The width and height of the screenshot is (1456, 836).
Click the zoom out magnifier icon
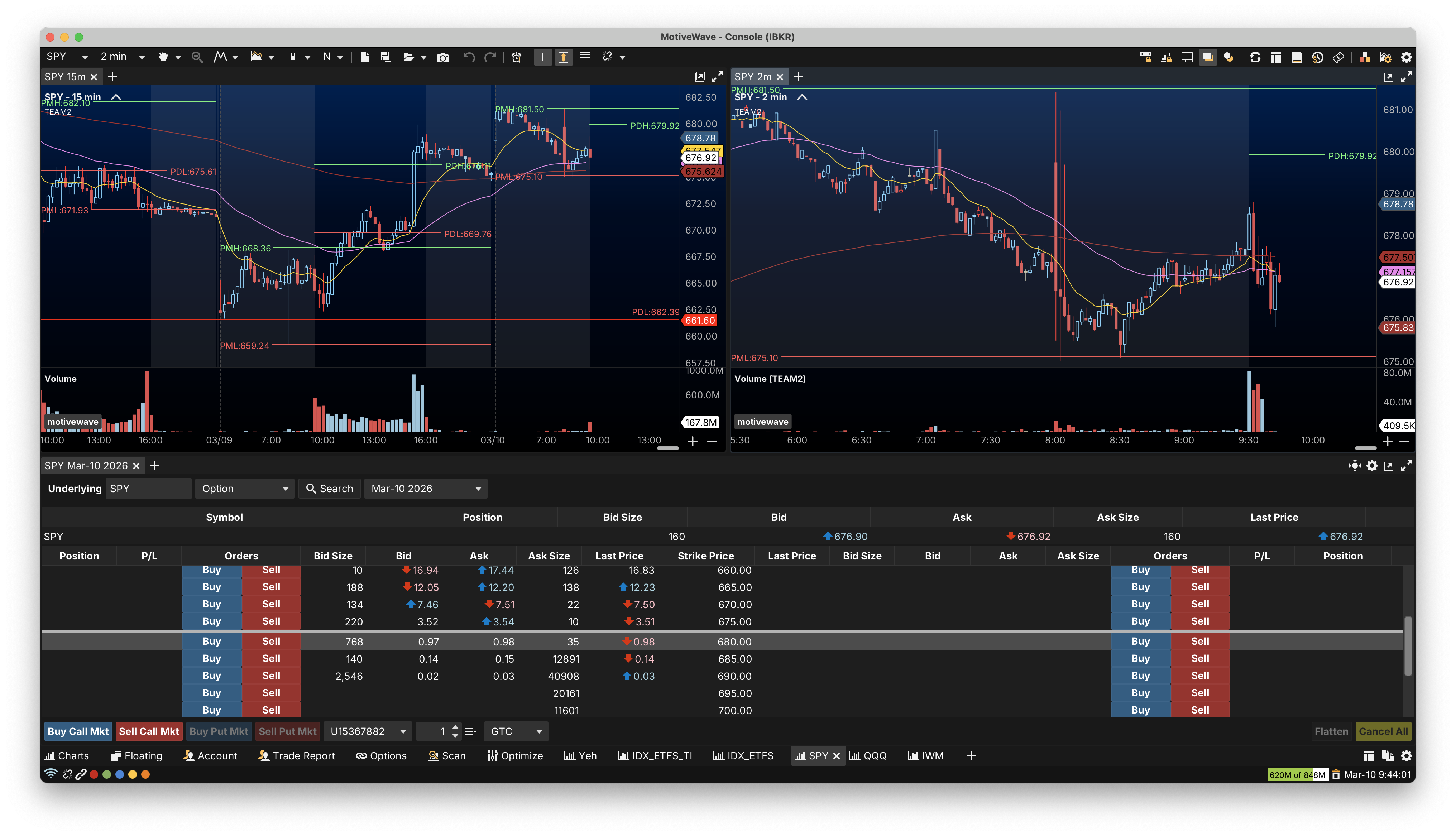(197, 57)
